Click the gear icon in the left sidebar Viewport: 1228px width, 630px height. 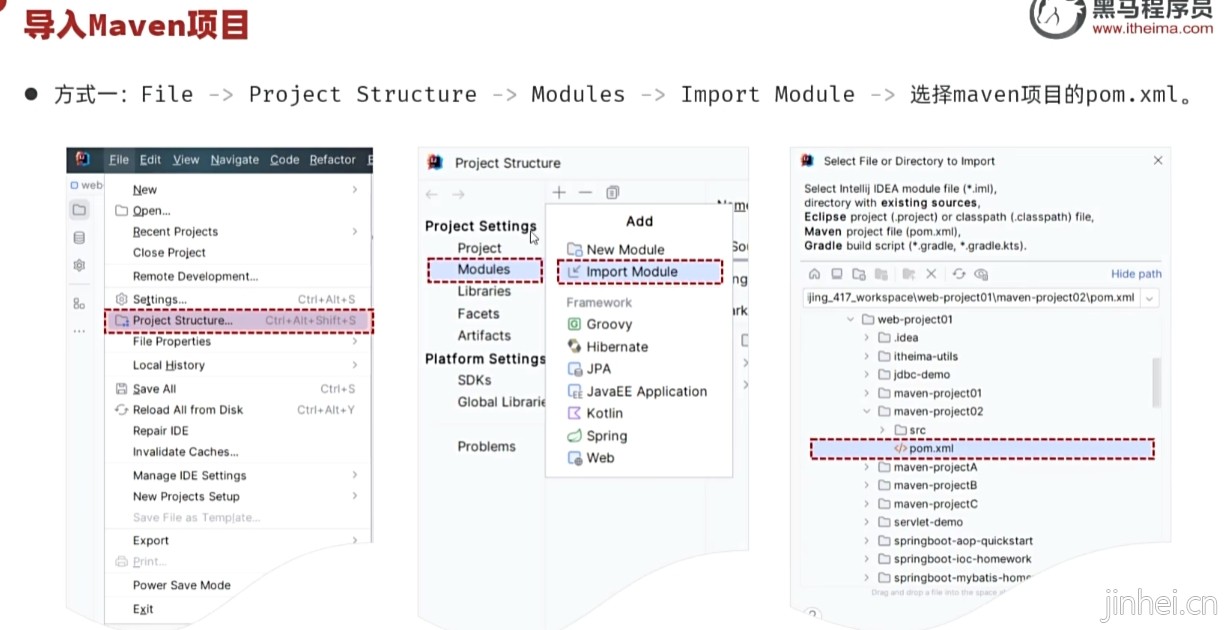(79, 265)
